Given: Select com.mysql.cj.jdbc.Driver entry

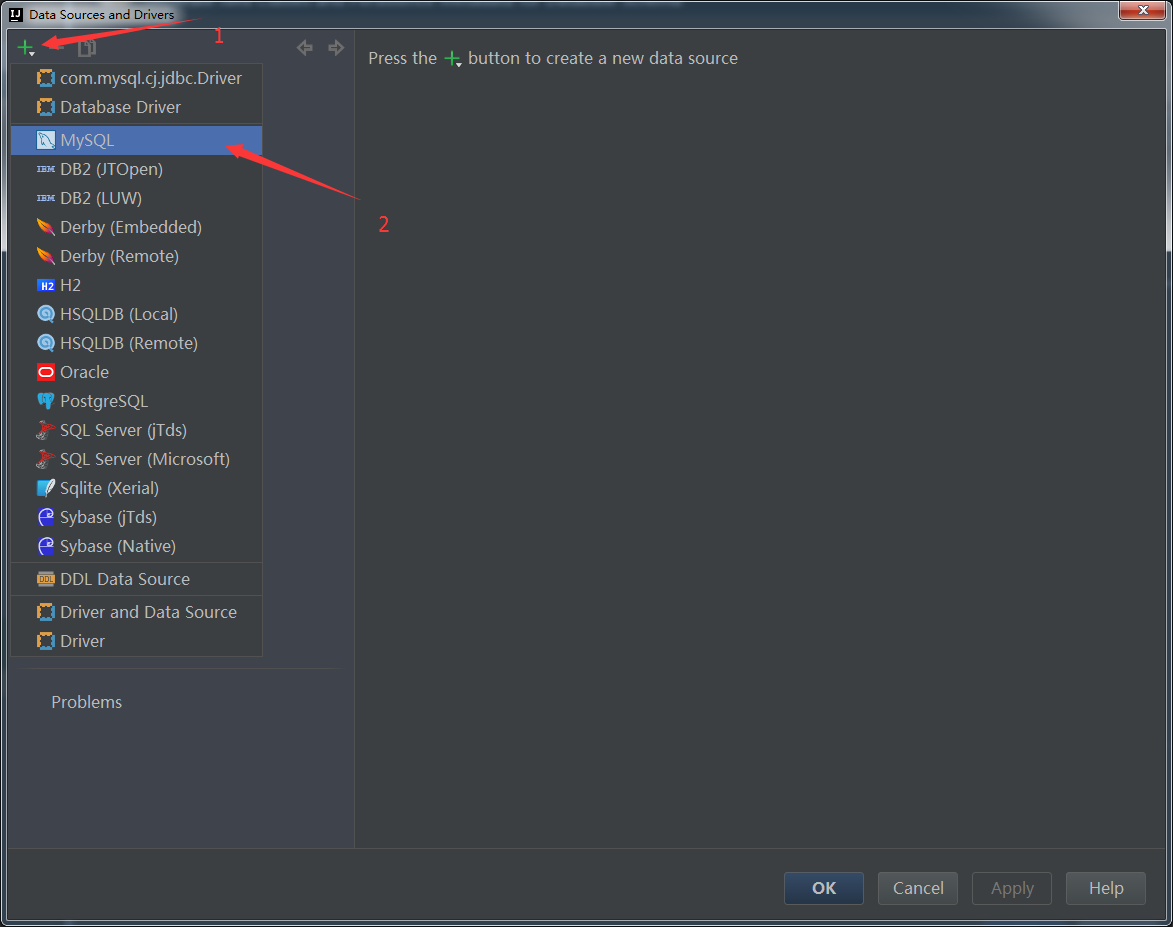Looking at the screenshot, I should pyautogui.click(x=137, y=78).
